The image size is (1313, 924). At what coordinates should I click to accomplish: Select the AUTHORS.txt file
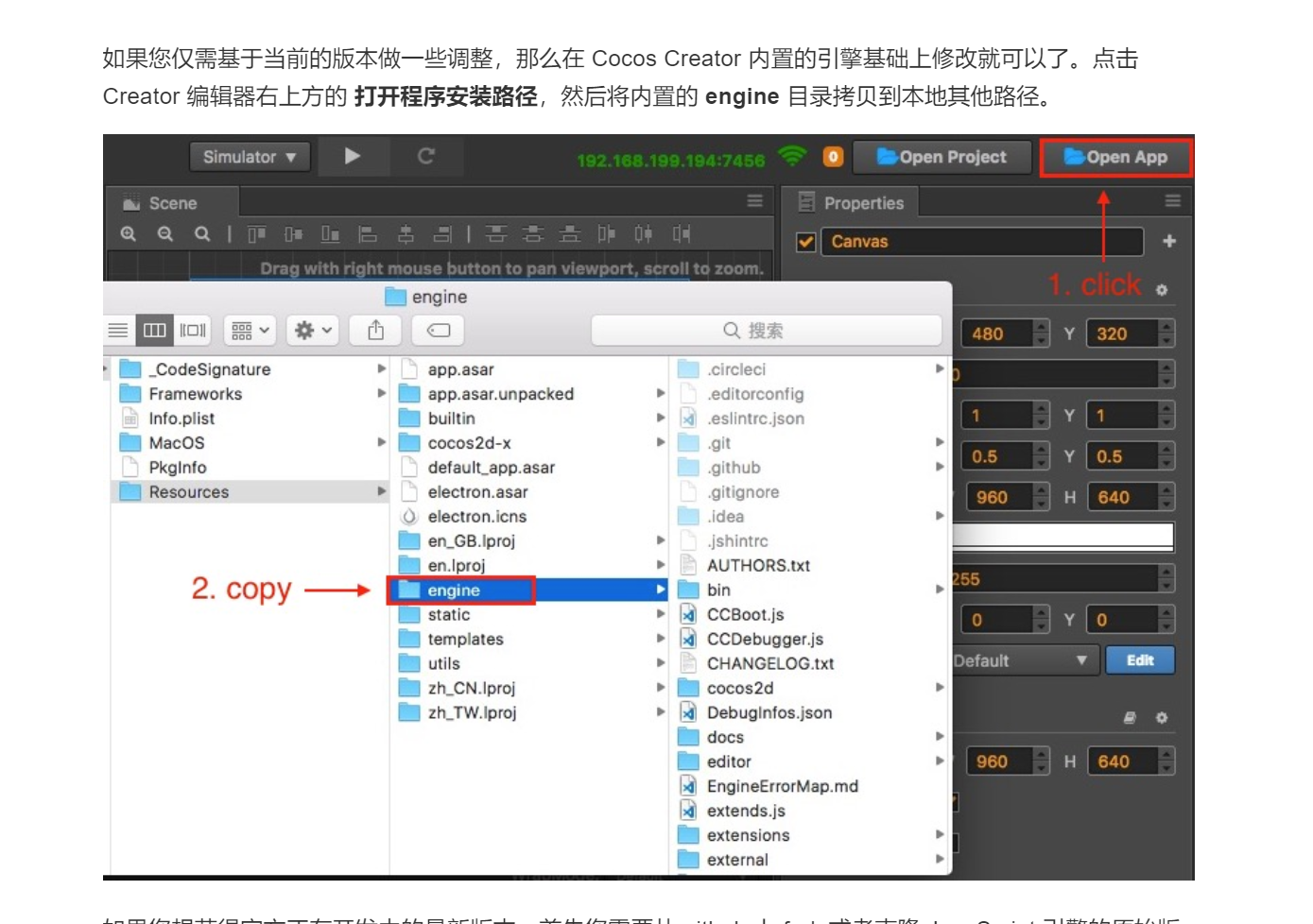click(x=809, y=566)
